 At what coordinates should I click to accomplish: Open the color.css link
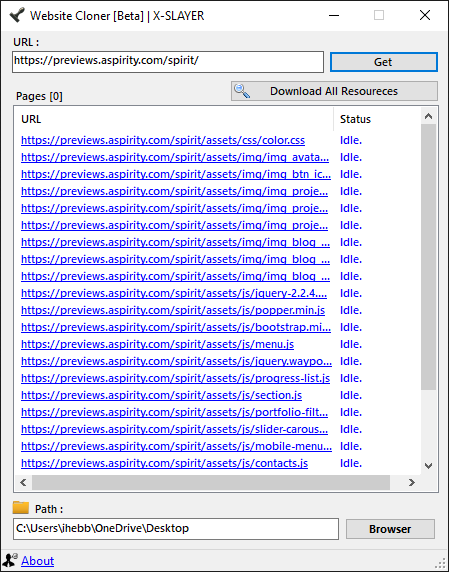pyautogui.click(x=163, y=140)
